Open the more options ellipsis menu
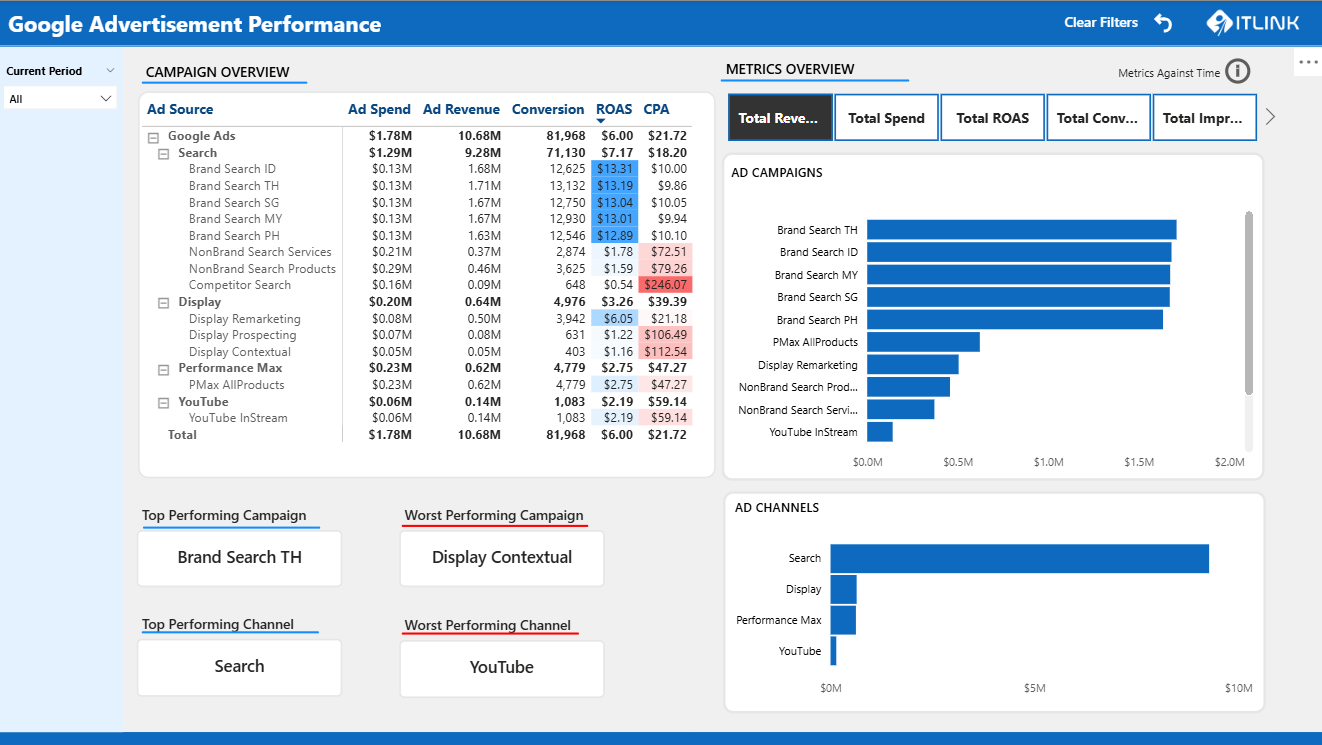Screen dimensions: 1322x745 tap(1304, 62)
